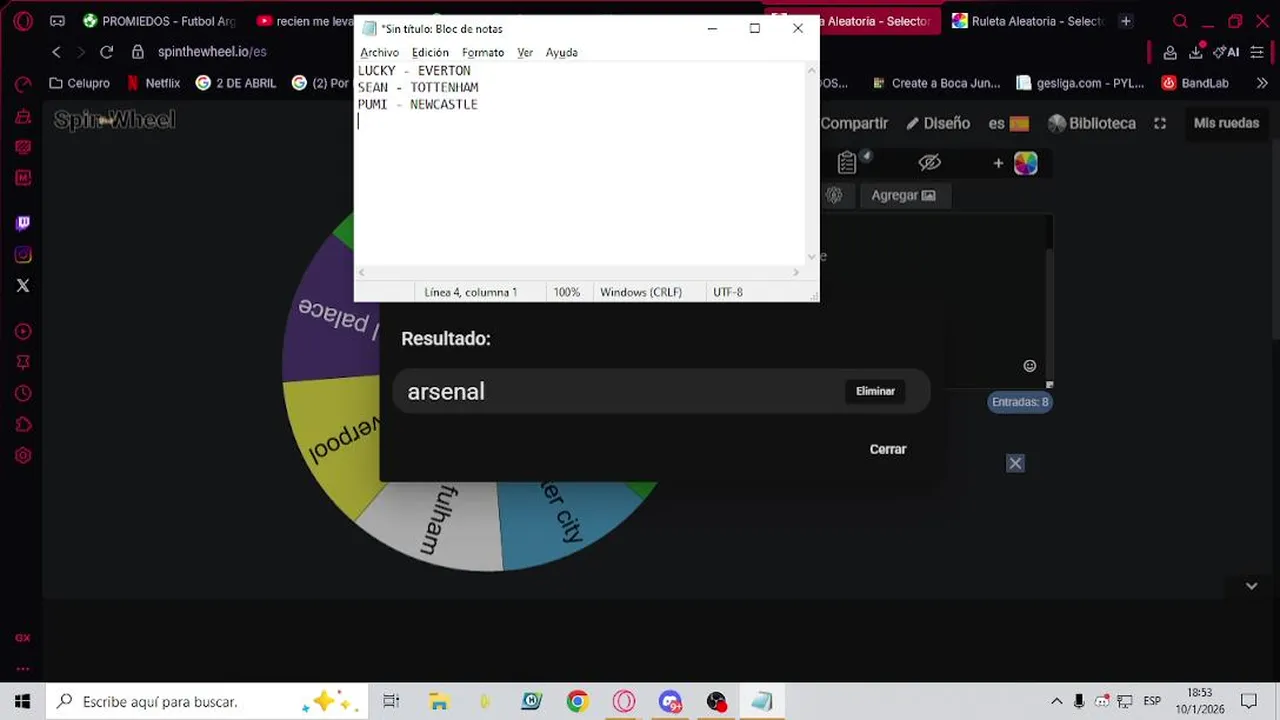Open the X (Twitter) sidebar icon
Viewport: 1280px width, 720px height.
(23, 285)
